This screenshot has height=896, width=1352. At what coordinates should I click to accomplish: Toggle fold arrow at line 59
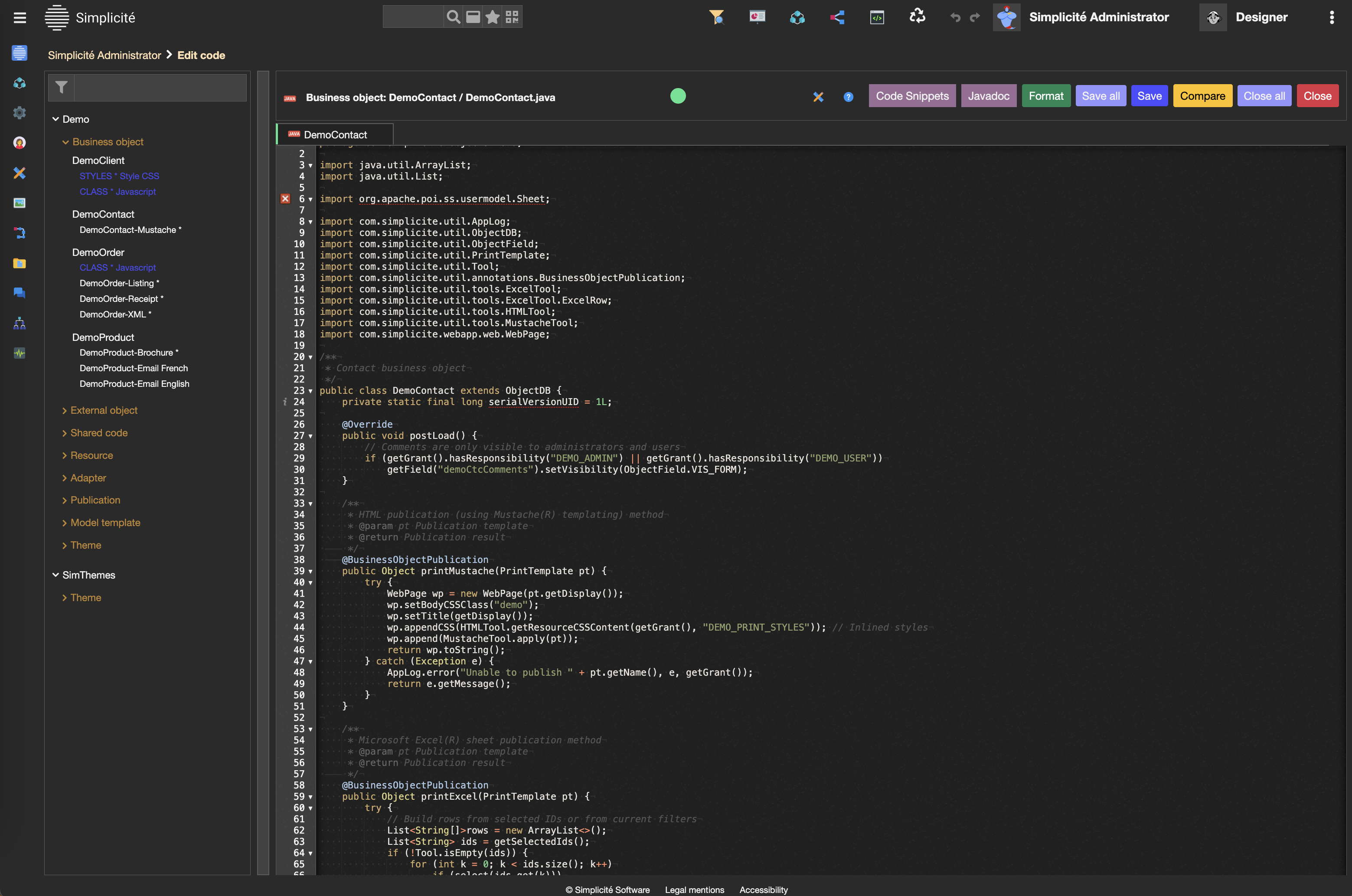[311, 797]
